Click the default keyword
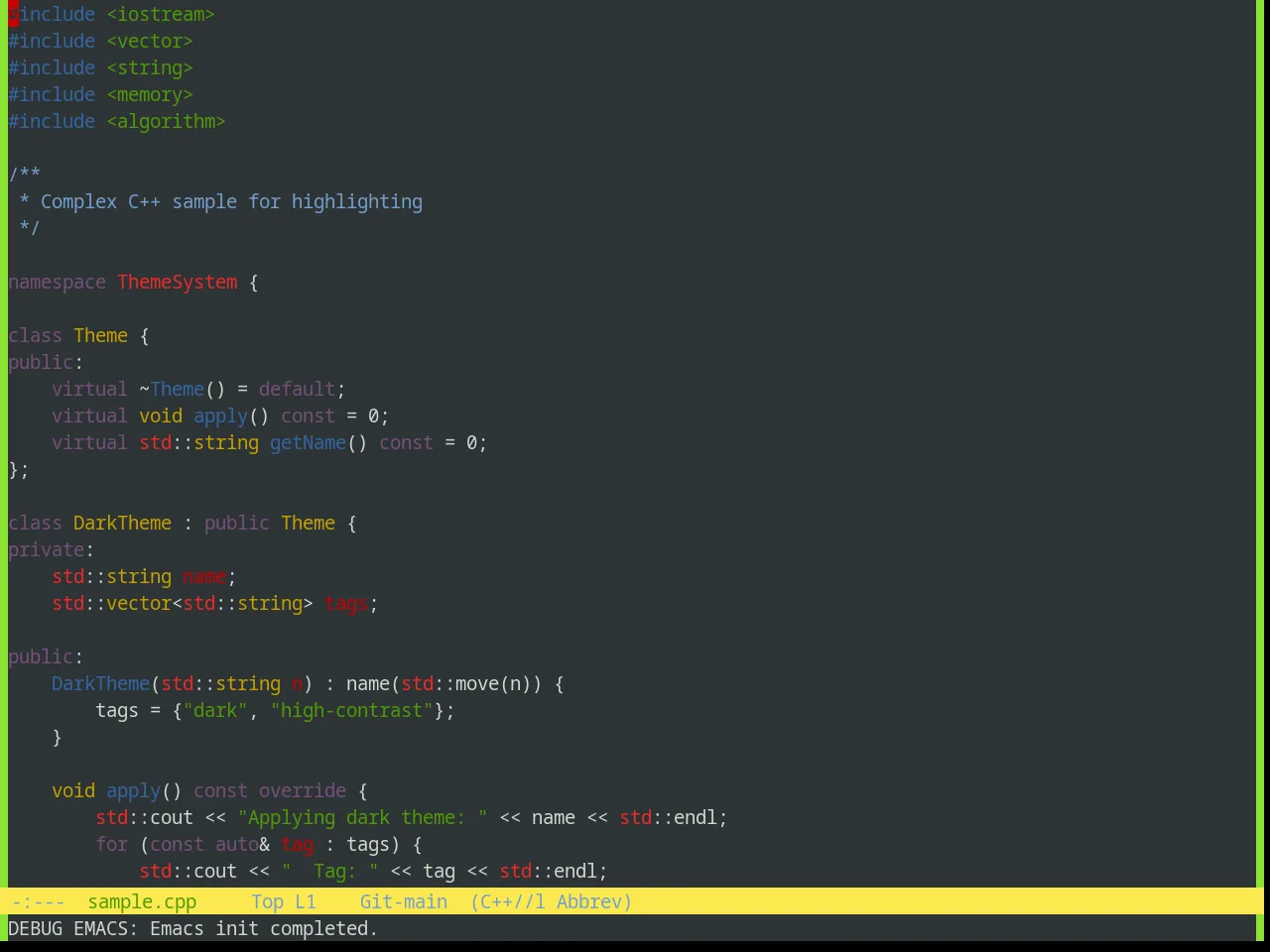Viewport: 1270px width, 952px height. [x=297, y=389]
